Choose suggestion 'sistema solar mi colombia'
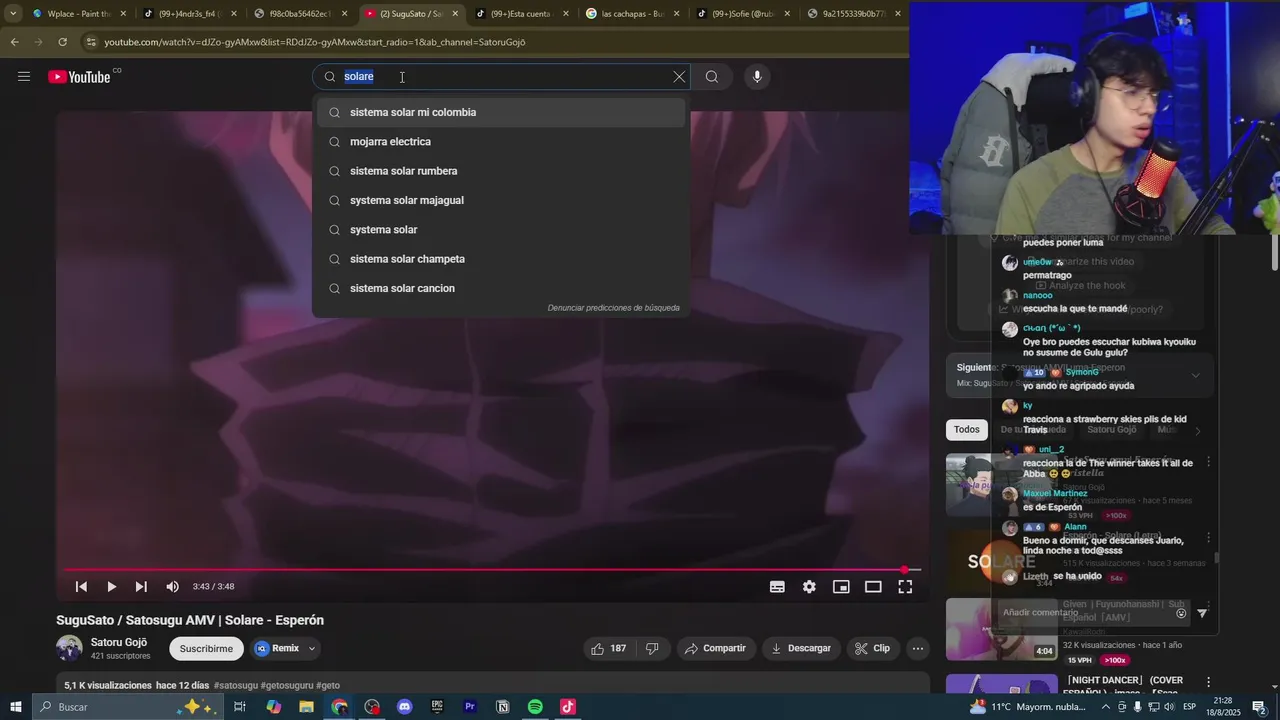Viewport: 1280px width, 720px height. [x=501, y=112]
